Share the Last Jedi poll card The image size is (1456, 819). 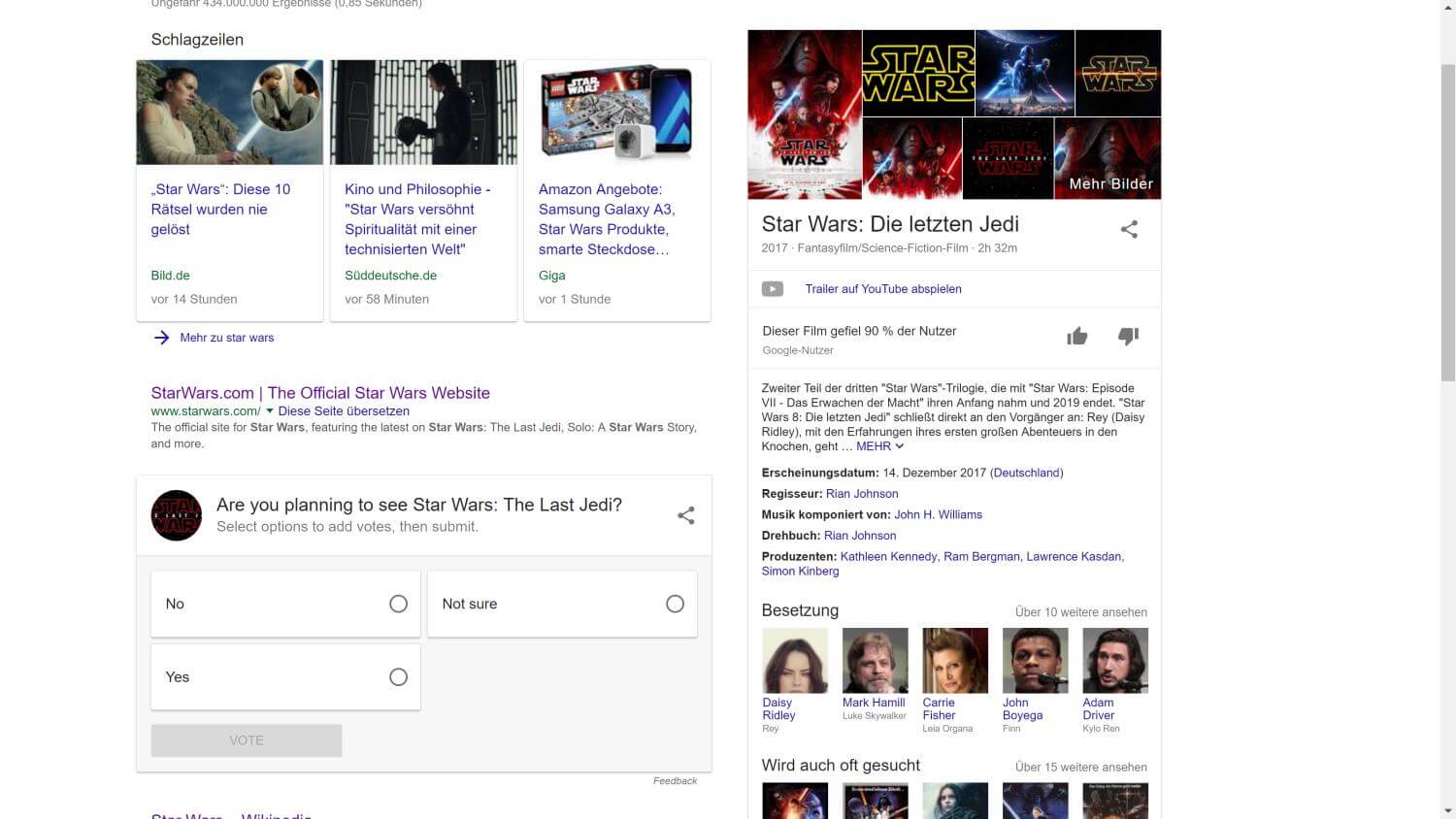pos(686,515)
